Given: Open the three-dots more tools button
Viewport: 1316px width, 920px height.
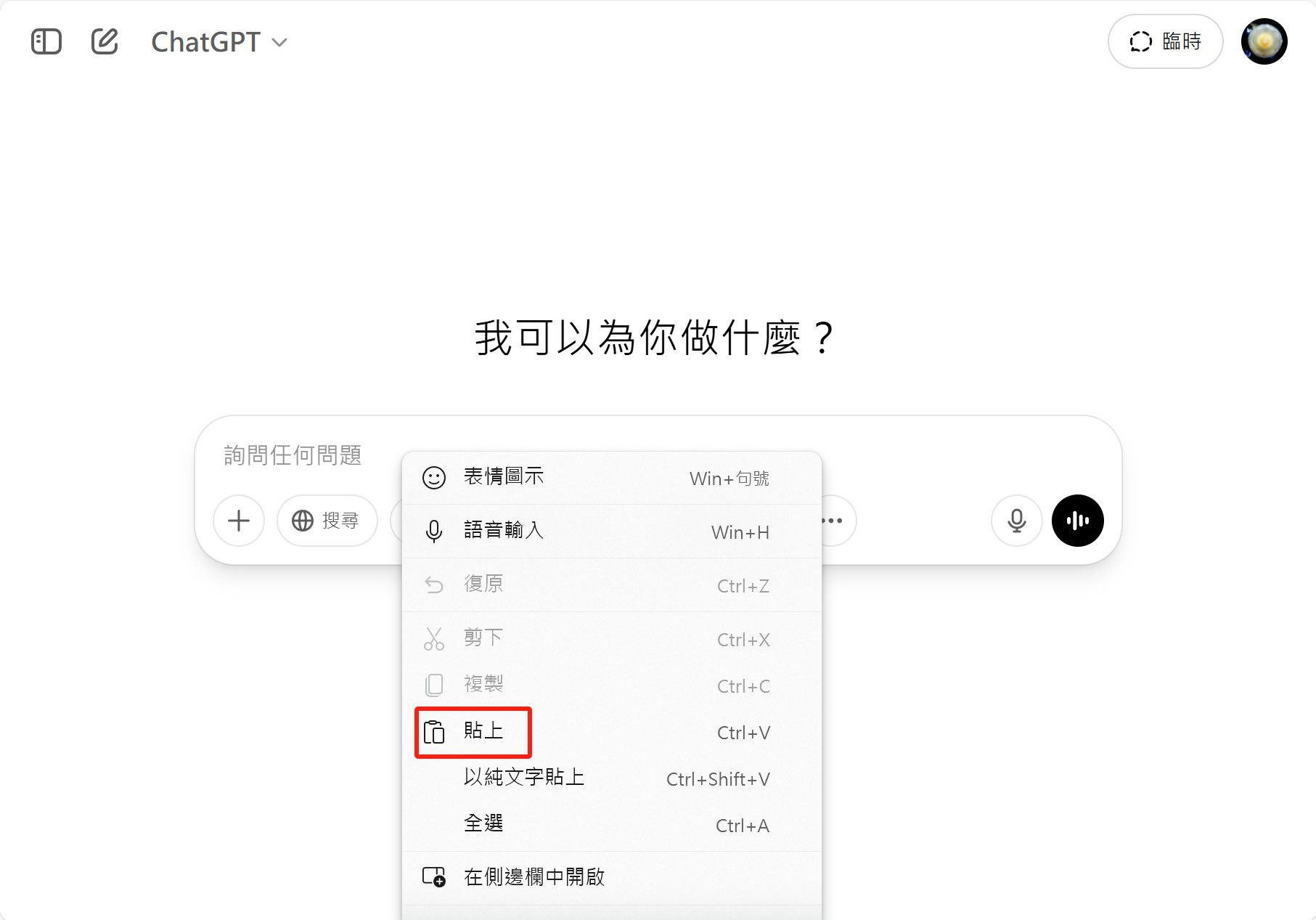Looking at the screenshot, I should (835, 521).
